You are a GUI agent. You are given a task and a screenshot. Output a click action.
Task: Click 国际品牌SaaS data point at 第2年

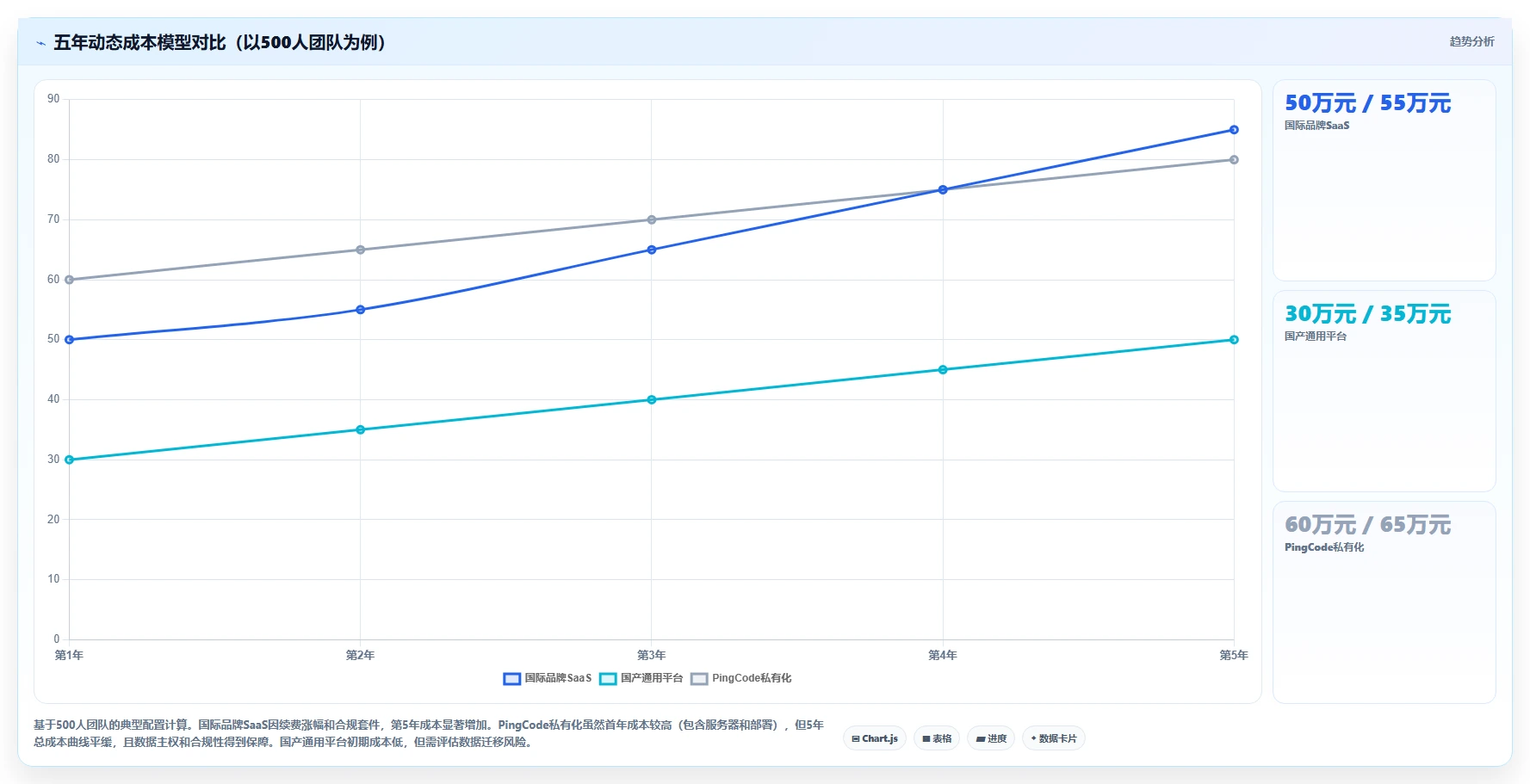click(361, 310)
